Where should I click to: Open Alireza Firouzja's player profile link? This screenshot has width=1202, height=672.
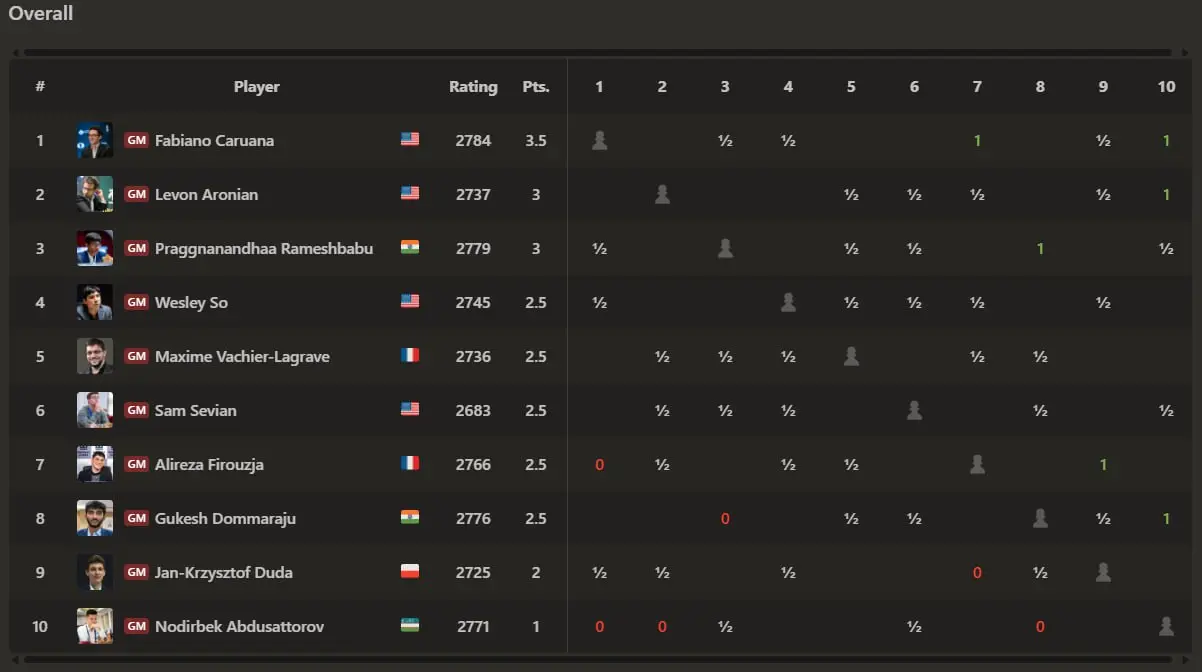coord(209,464)
